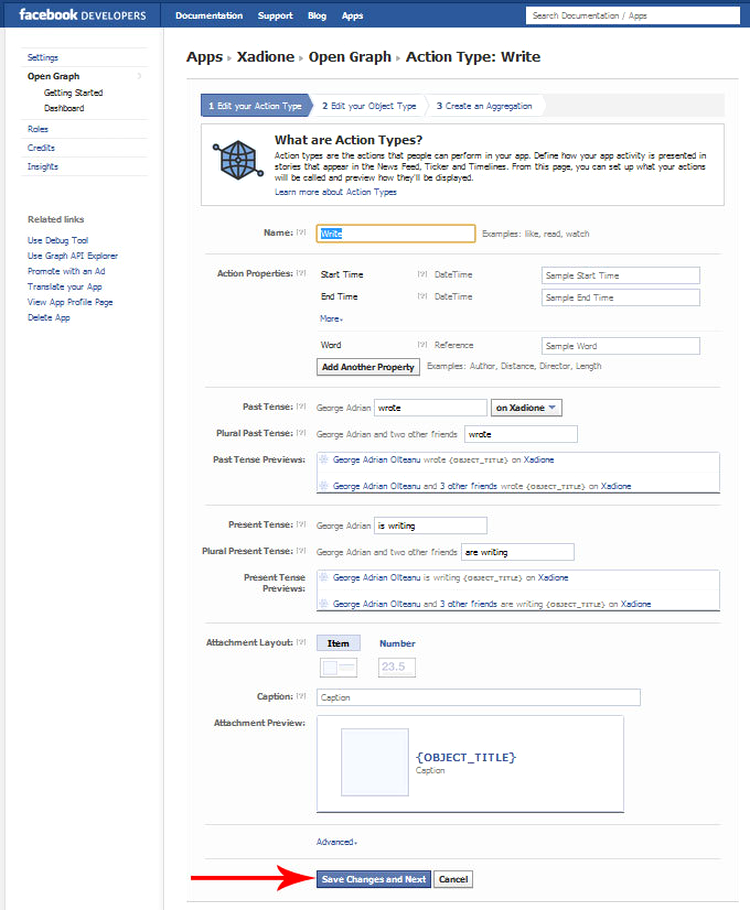This screenshot has width=750, height=910.
Task: Select the Number layout 23.5 thumbnail
Action: 396,667
